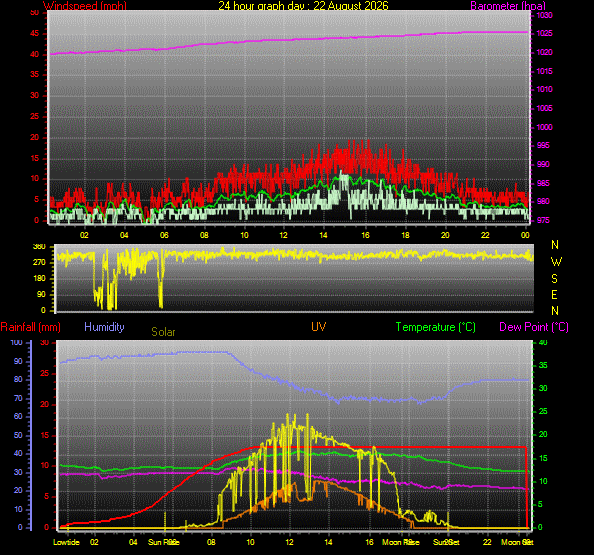Click the "Rainfall (mm)" legend label
594x555 pixels.
(x=31, y=327)
